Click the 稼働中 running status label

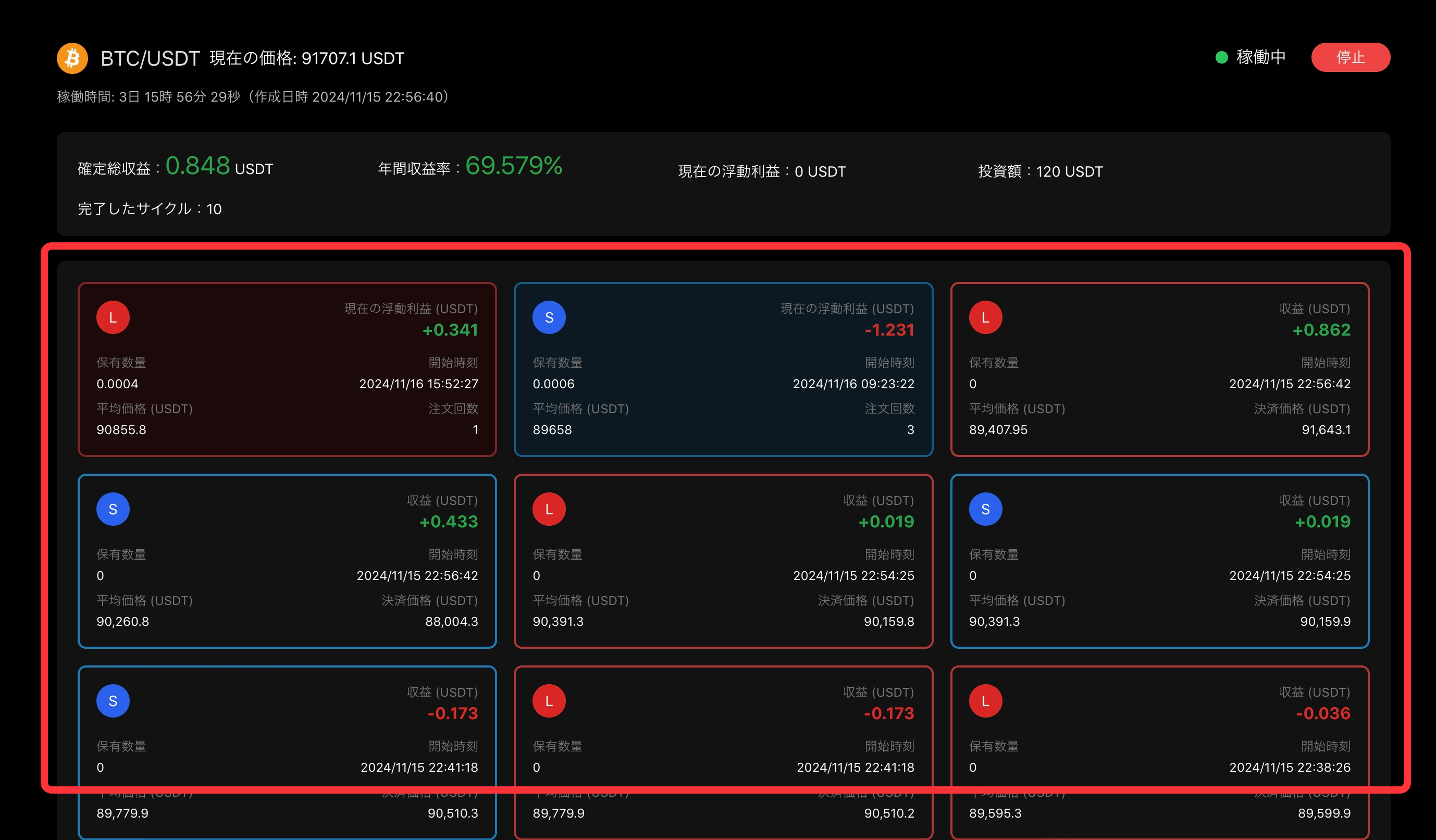pos(1261,57)
